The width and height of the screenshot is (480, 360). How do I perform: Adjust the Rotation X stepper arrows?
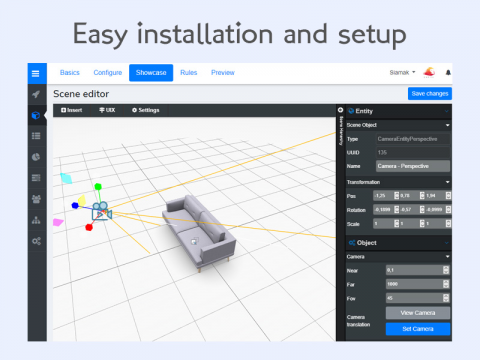pyautogui.click(x=396, y=210)
